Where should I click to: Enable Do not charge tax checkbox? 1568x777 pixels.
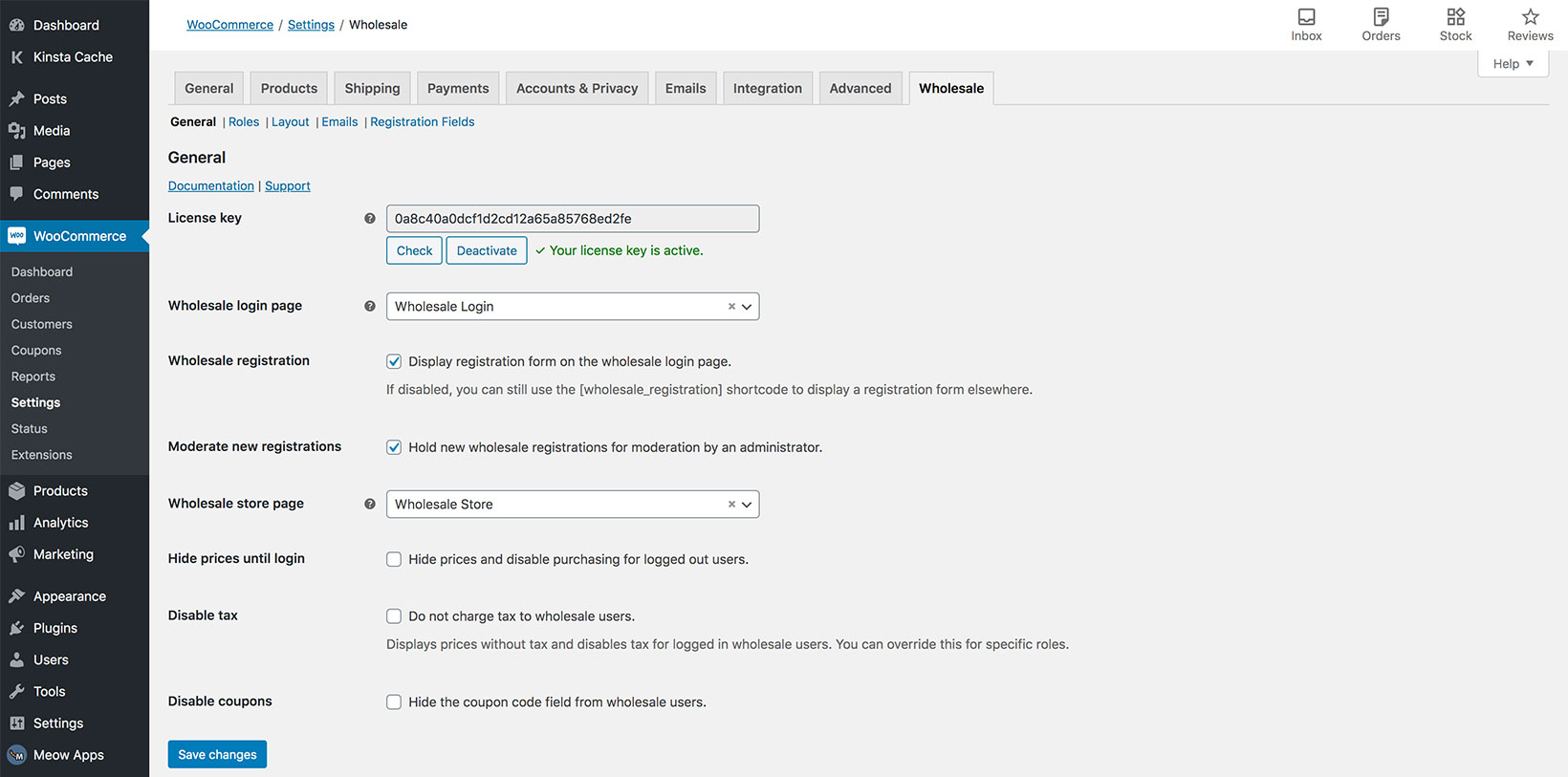(x=394, y=616)
